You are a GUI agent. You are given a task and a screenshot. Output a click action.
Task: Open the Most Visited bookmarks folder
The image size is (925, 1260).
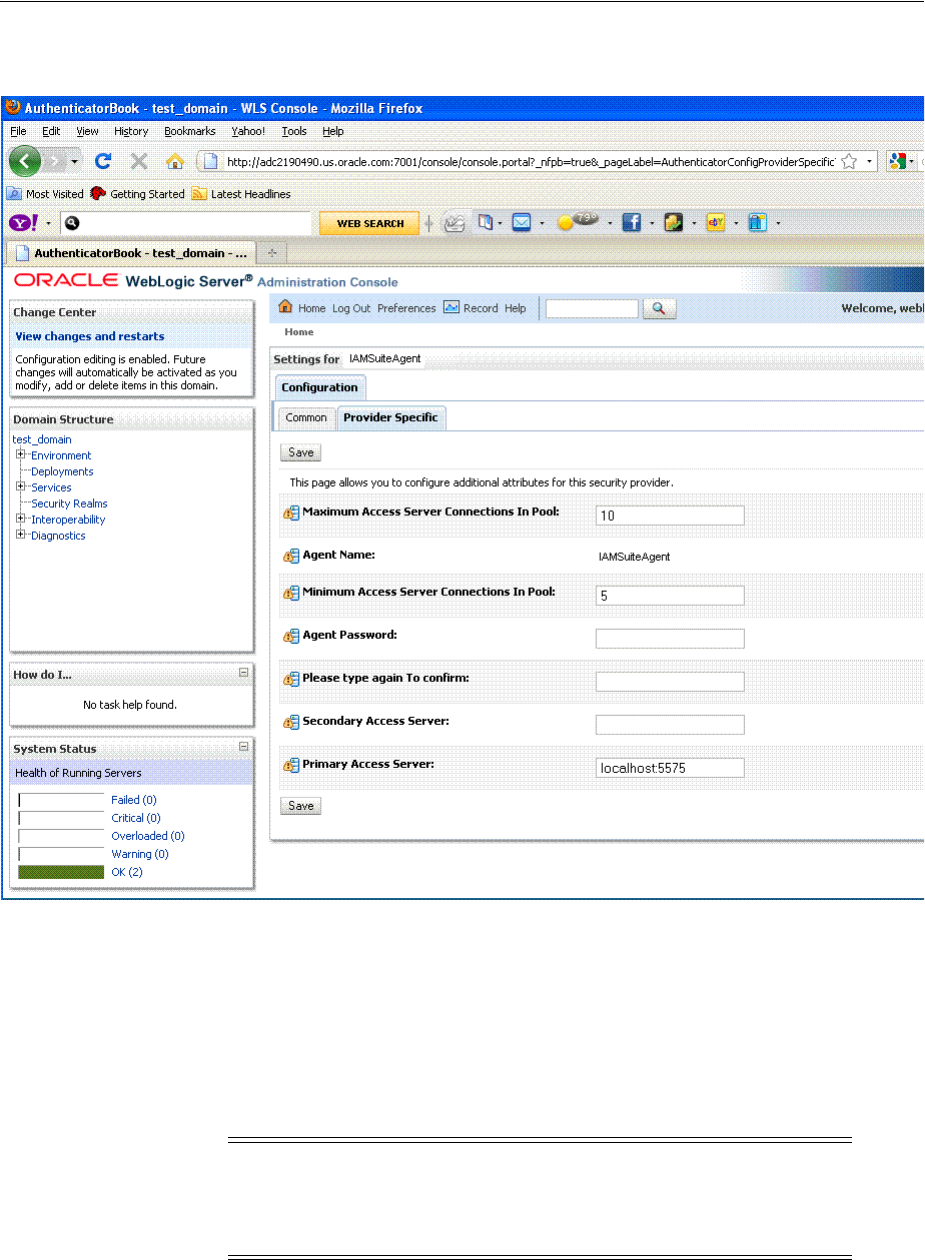[46, 194]
